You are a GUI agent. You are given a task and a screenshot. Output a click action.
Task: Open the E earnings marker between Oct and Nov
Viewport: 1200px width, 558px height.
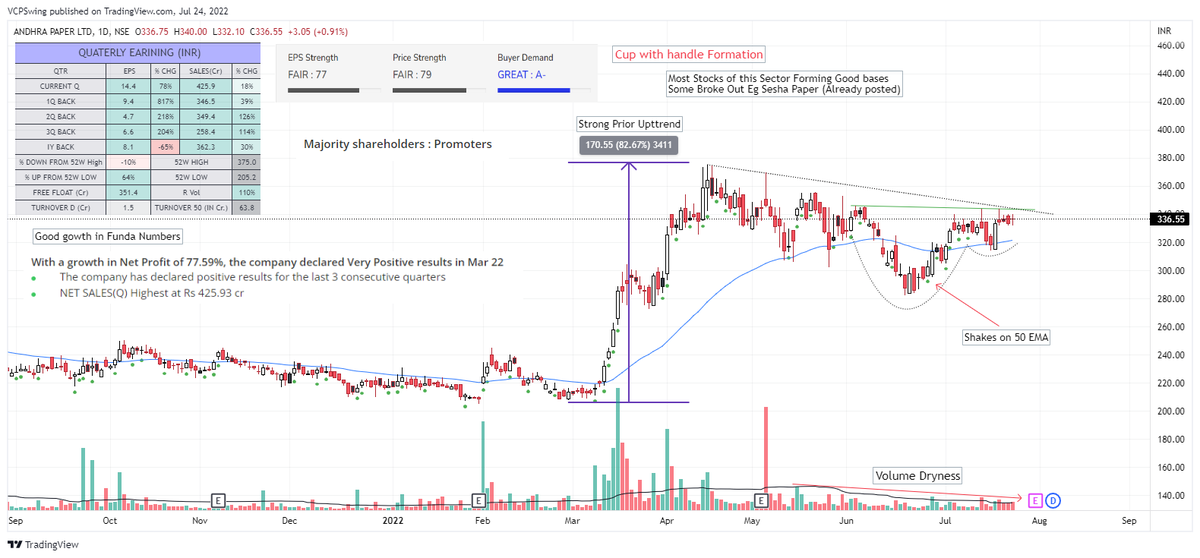pos(216,499)
